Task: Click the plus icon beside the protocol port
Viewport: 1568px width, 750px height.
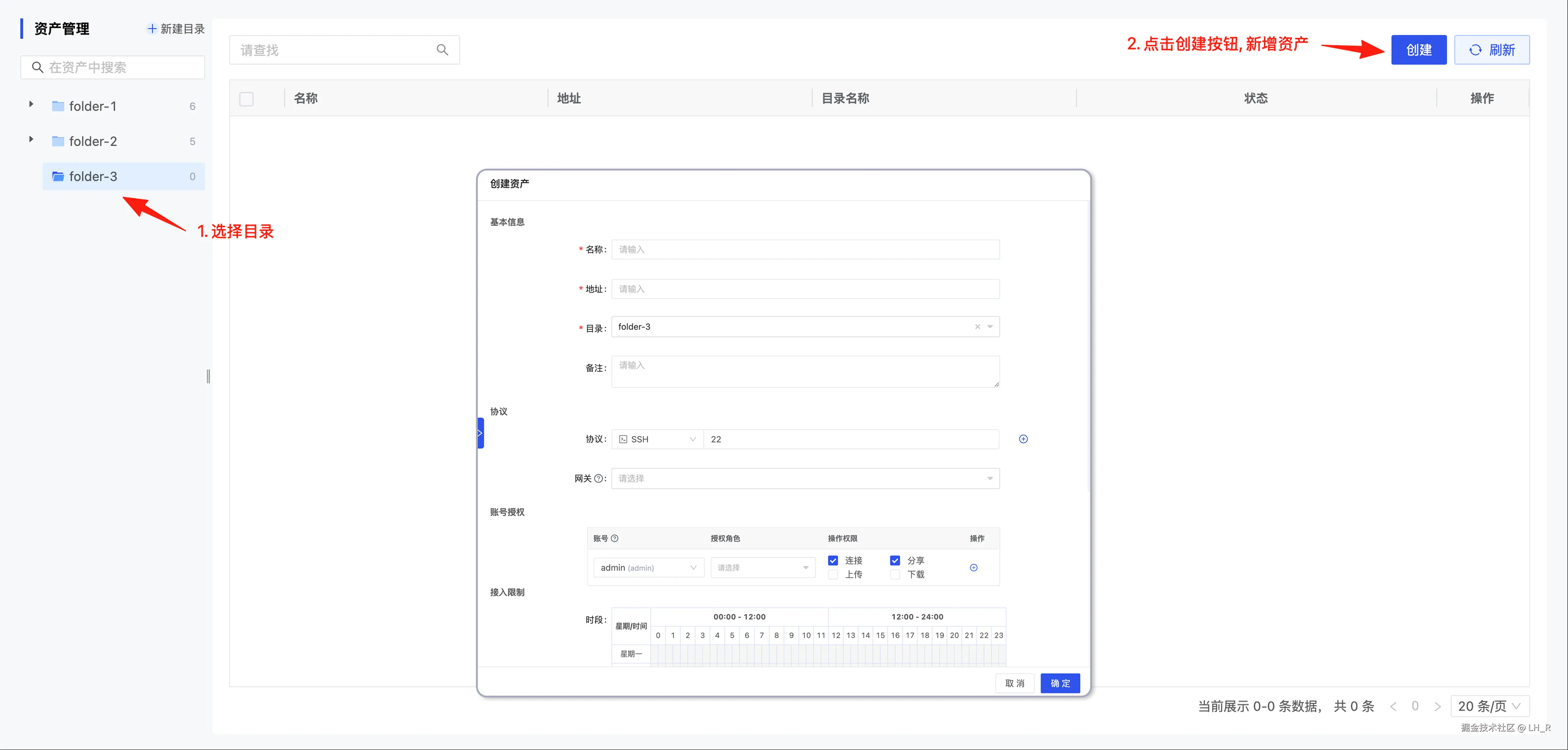Action: click(x=1023, y=439)
